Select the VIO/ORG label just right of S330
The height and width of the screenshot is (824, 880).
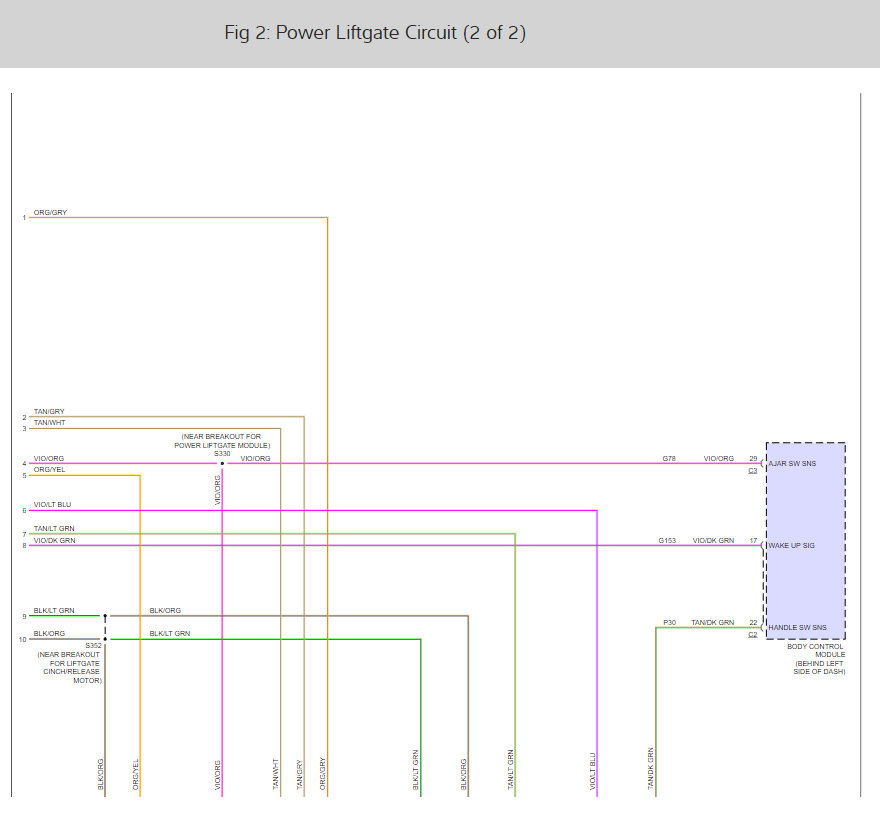coord(255,459)
